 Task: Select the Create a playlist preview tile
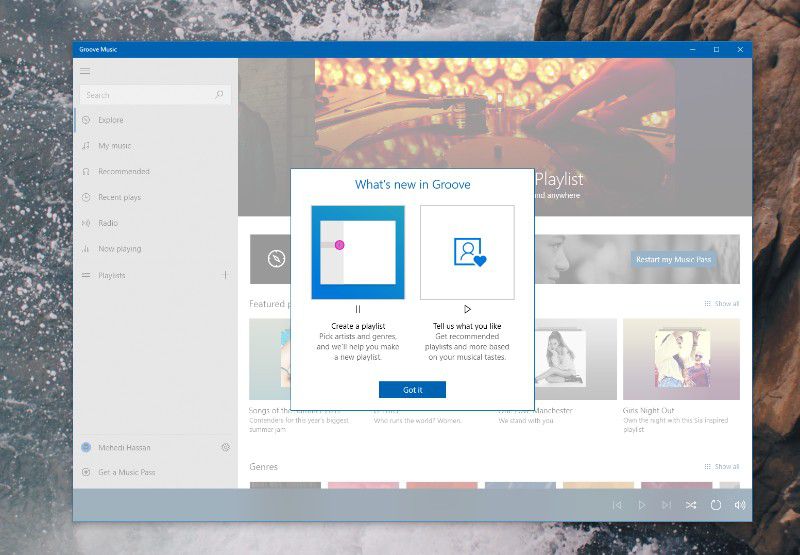pos(358,253)
